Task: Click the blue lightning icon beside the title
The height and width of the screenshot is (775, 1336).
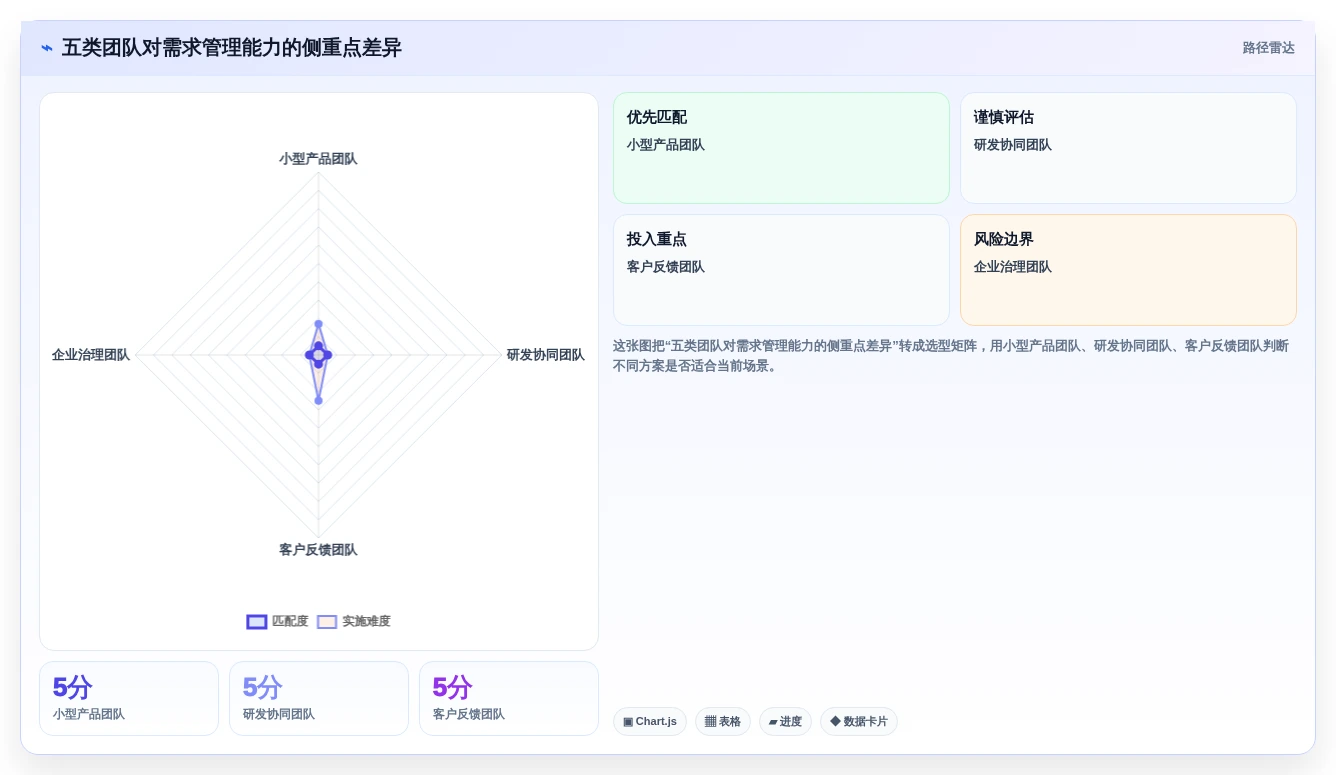Action: (47, 48)
